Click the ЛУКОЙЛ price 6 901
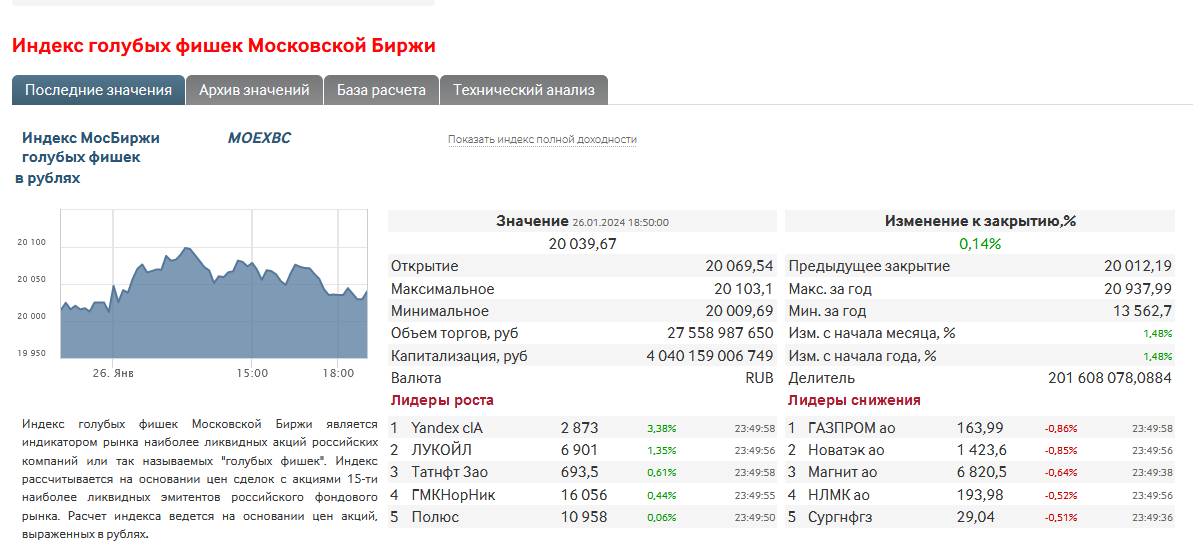This screenshot has width=1195, height=543. coord(579,450)
